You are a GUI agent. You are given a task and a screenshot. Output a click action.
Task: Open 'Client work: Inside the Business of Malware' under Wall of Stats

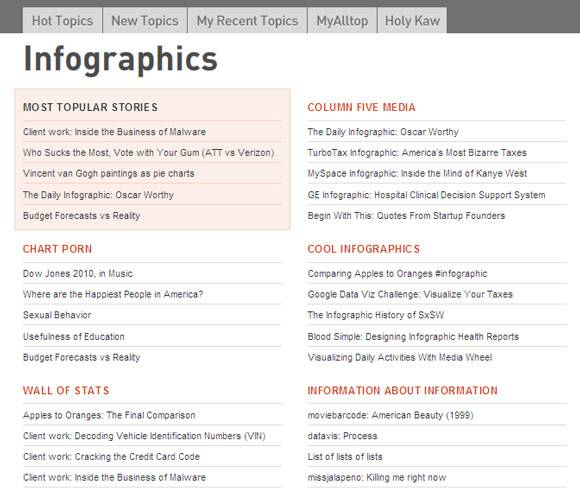[114, 477]
